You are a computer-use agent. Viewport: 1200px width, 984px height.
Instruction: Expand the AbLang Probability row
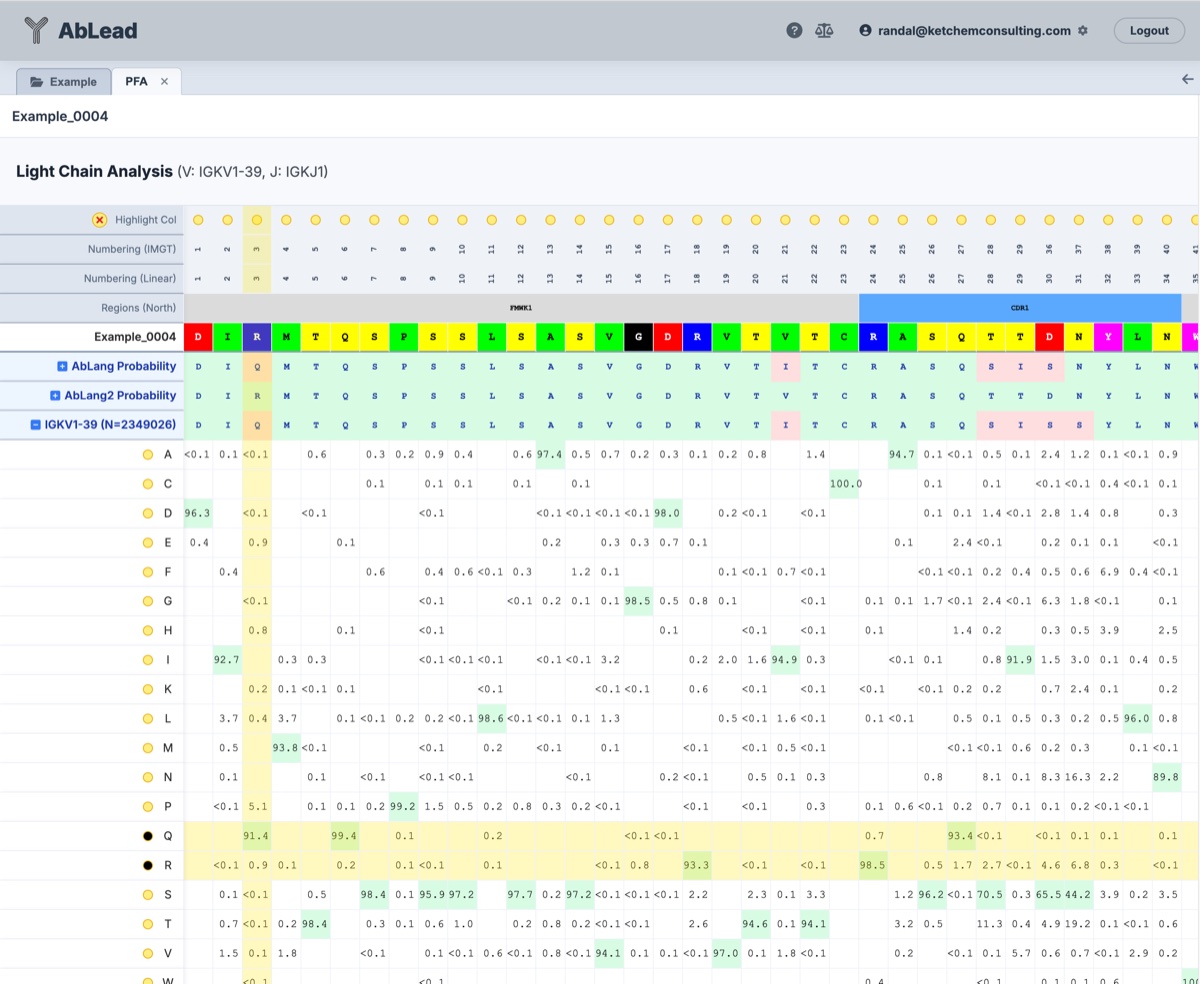[62, 367]
